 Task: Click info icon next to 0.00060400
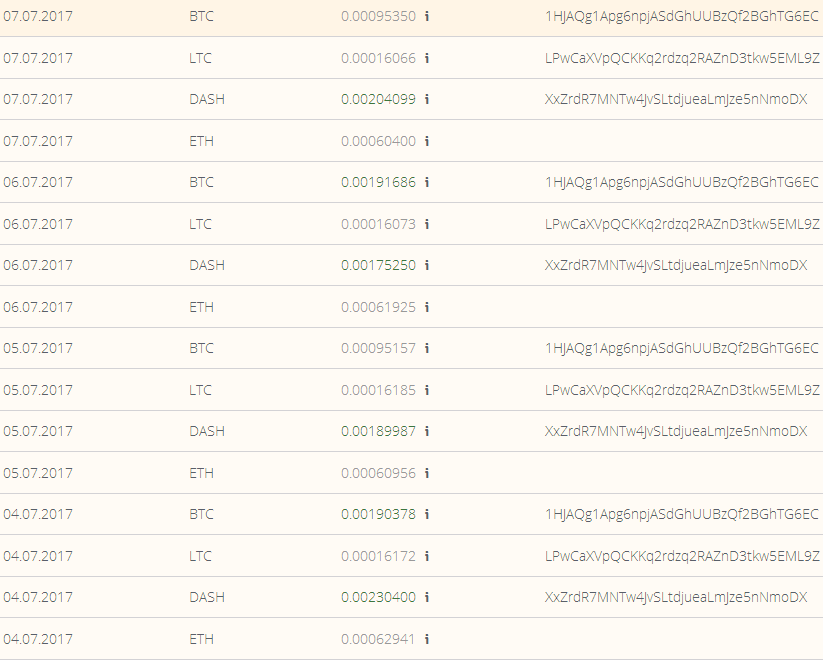pos(427,141)
